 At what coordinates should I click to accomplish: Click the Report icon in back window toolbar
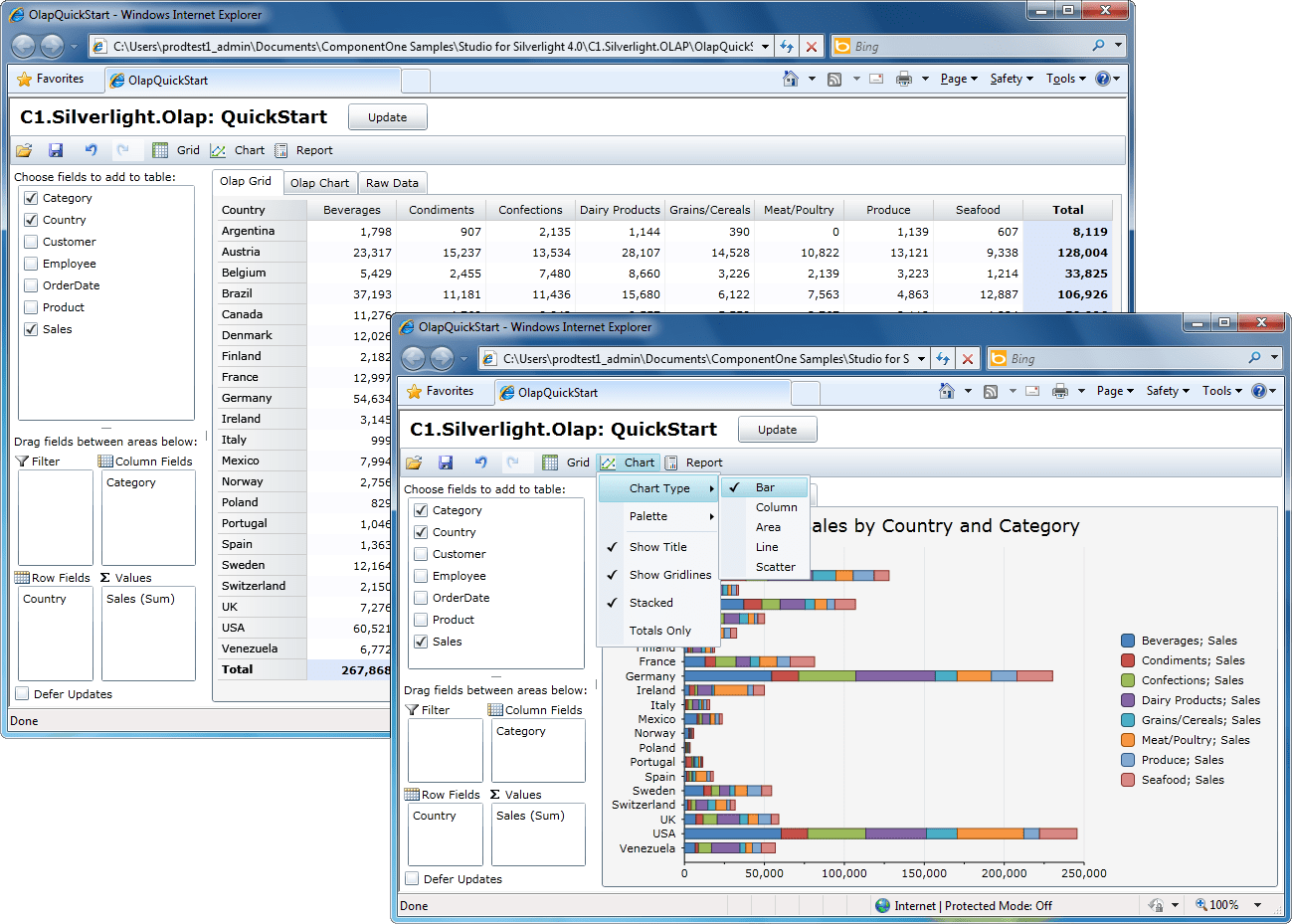pos(281,150)
